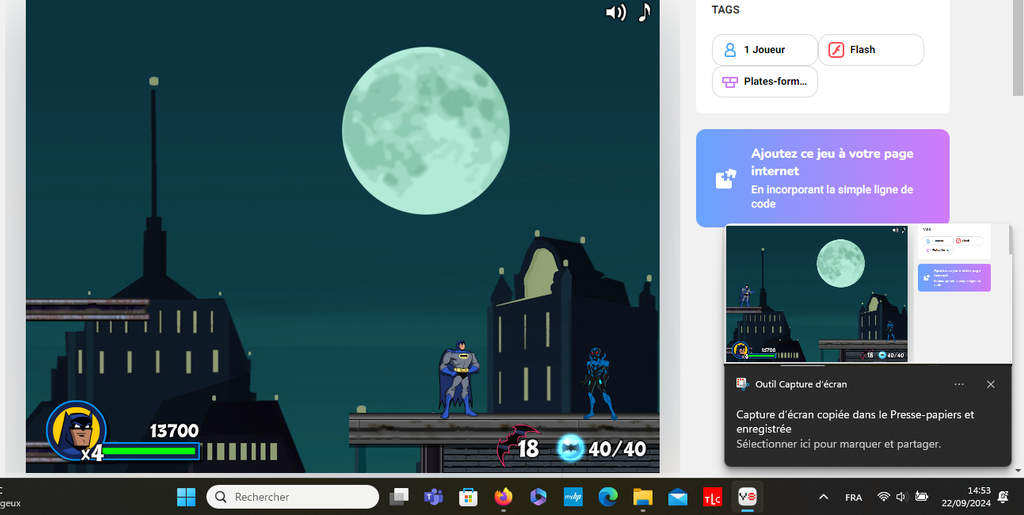
Task: Open the Windows Start menu
Action: point(186,497)
